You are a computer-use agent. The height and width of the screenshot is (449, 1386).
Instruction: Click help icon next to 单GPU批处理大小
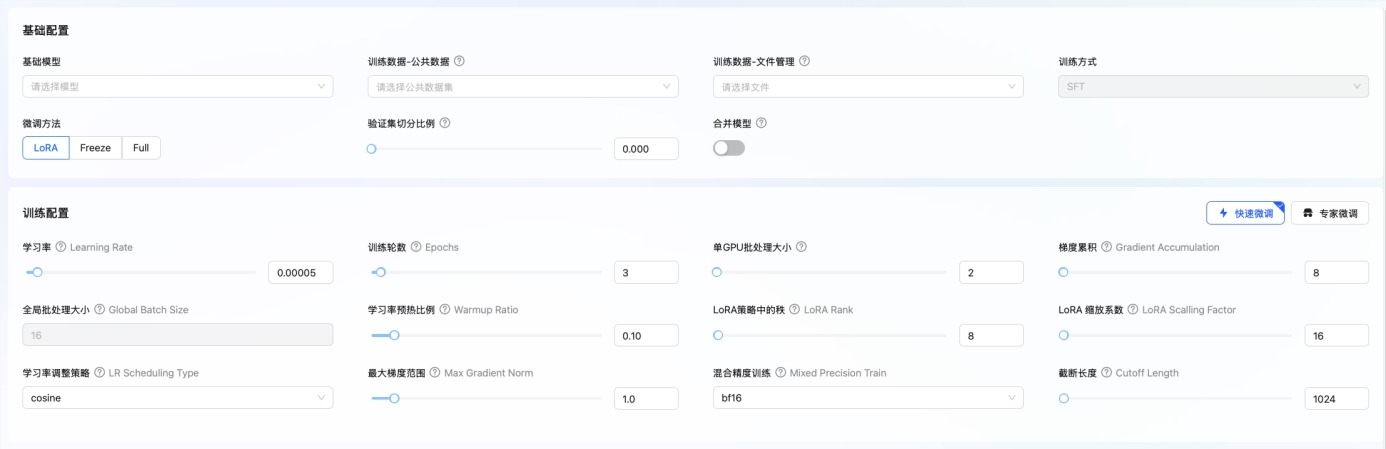click(x=801, y=247)
